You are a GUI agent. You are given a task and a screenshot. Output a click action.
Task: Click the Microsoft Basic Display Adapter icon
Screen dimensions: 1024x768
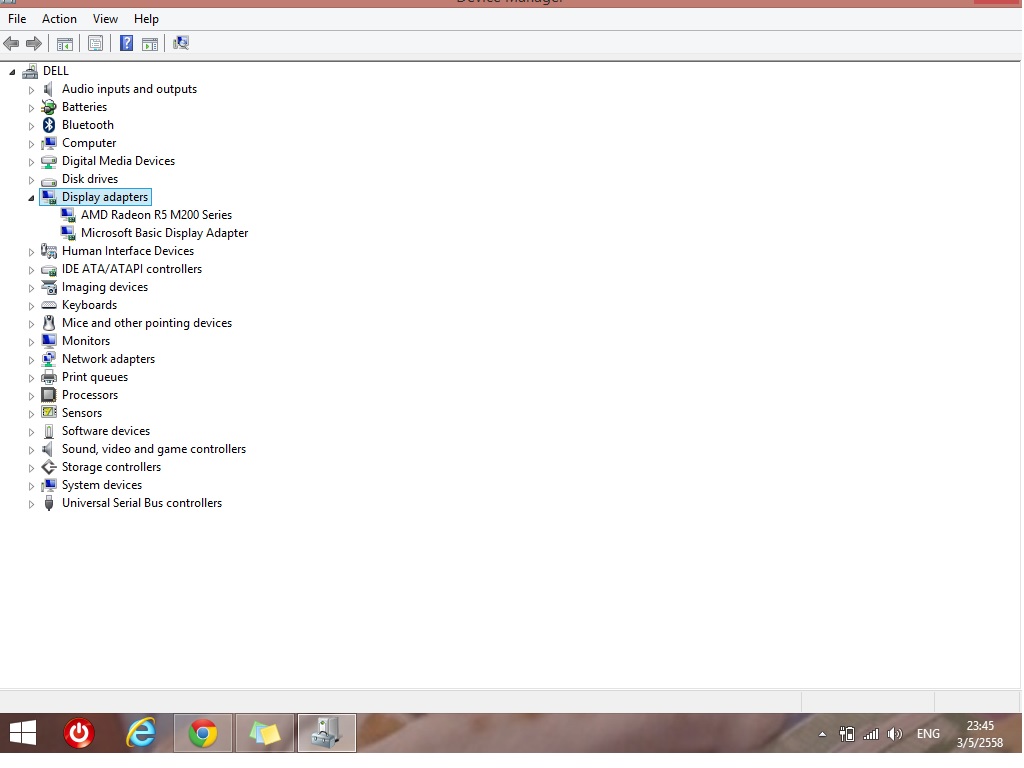68,233
